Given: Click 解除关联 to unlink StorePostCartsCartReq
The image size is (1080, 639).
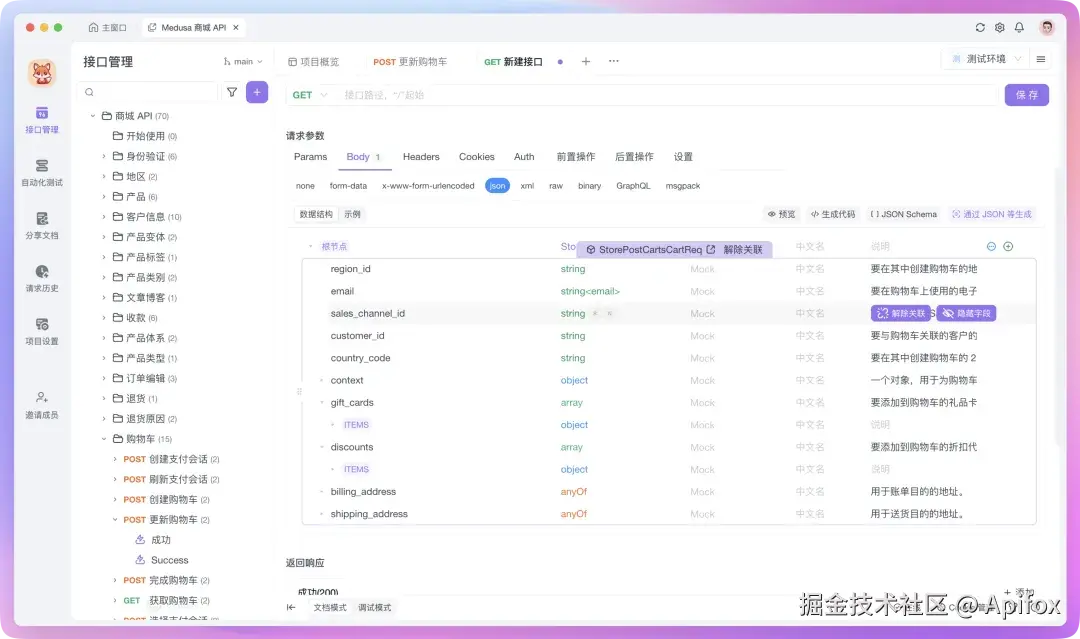Looking at the screenshot, I should 743,247.
